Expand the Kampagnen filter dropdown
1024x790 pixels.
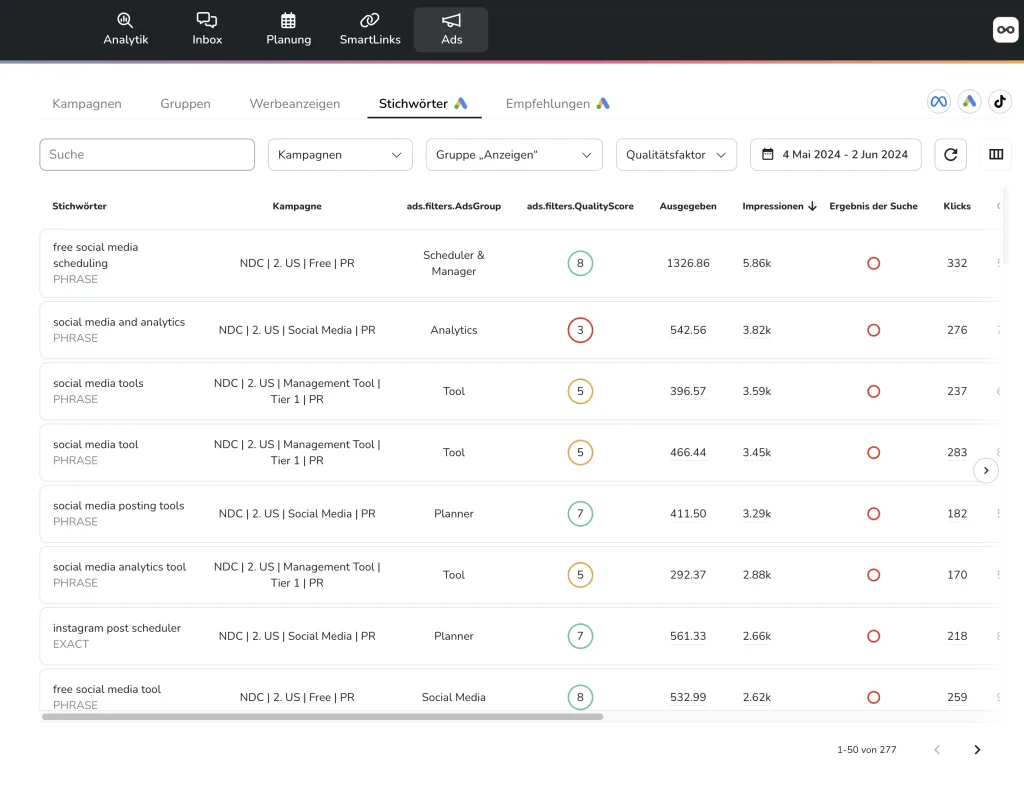[x=340, y=155]
